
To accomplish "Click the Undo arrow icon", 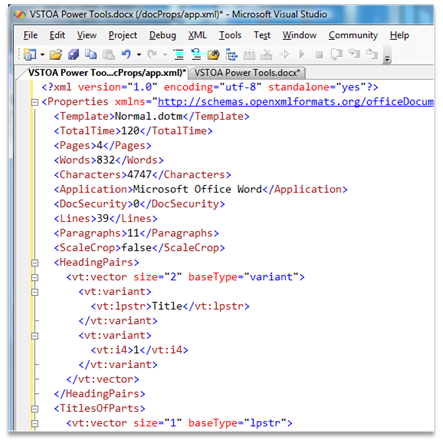I will (x=126, y=54).
